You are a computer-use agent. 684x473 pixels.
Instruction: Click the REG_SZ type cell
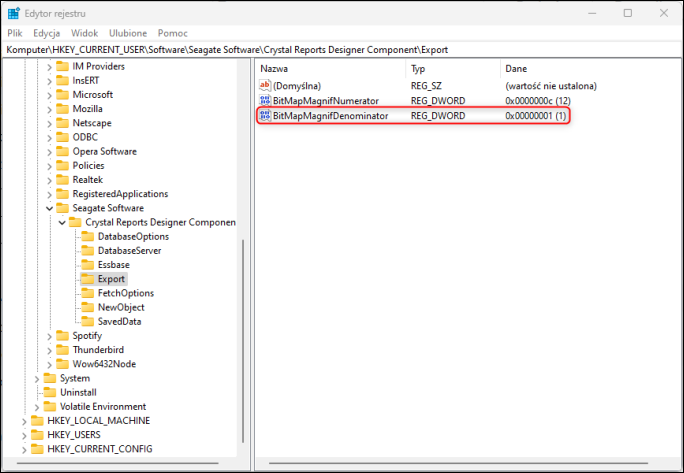tap(426, 86)
